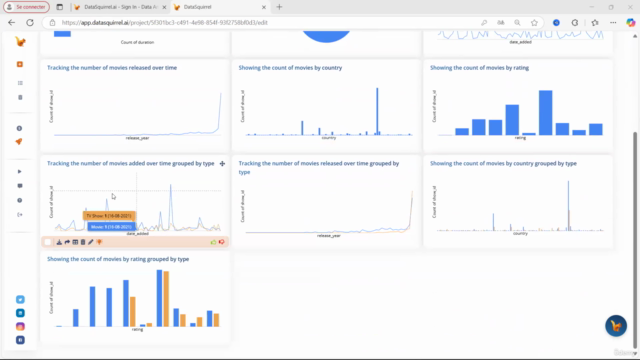Click the DataSquirrel squirrel logo in sidebar
640x360 pixels.
coord(20,42)
